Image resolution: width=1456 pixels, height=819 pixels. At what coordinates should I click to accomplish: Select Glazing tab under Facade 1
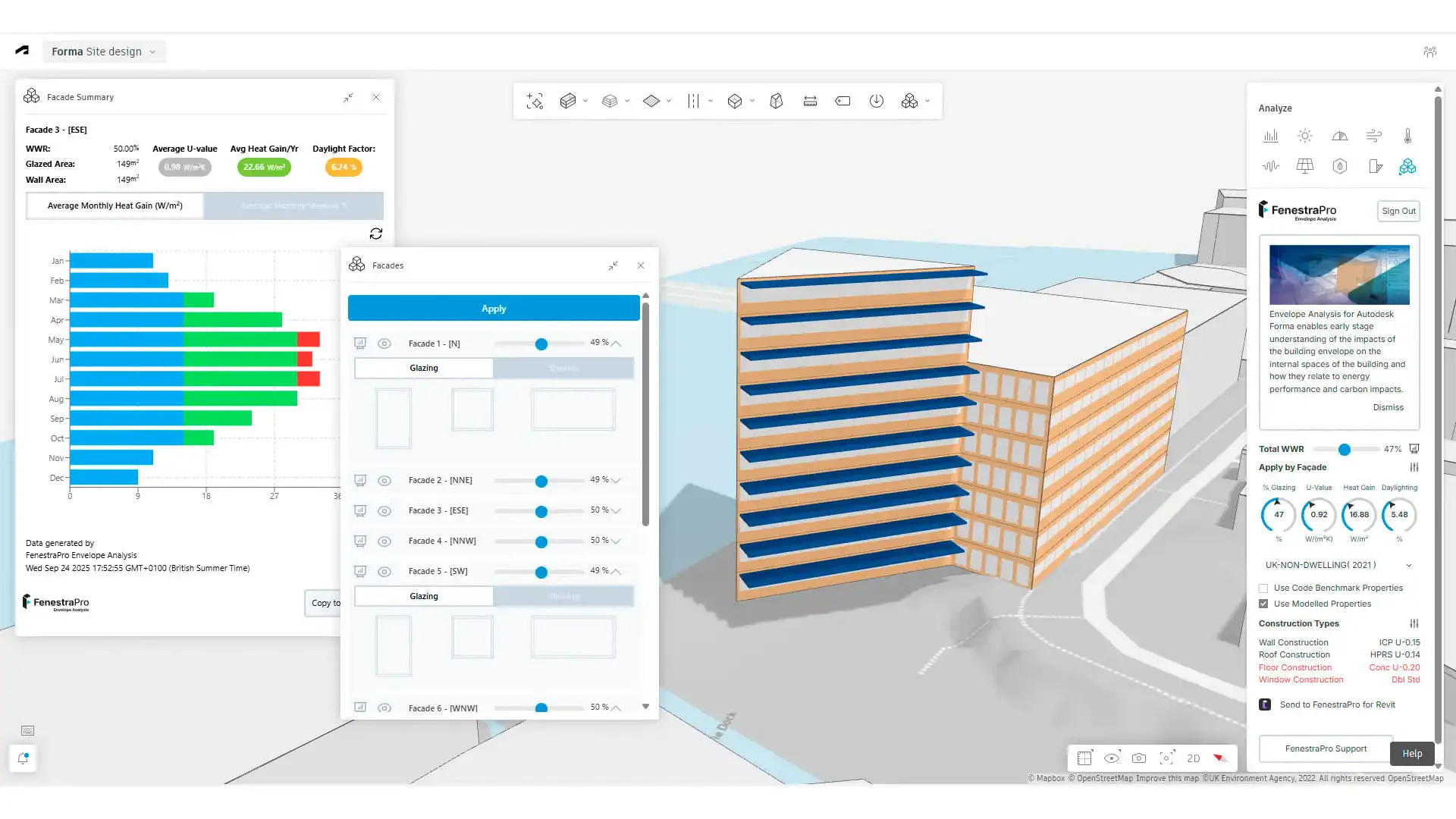[x=424, y=369]
